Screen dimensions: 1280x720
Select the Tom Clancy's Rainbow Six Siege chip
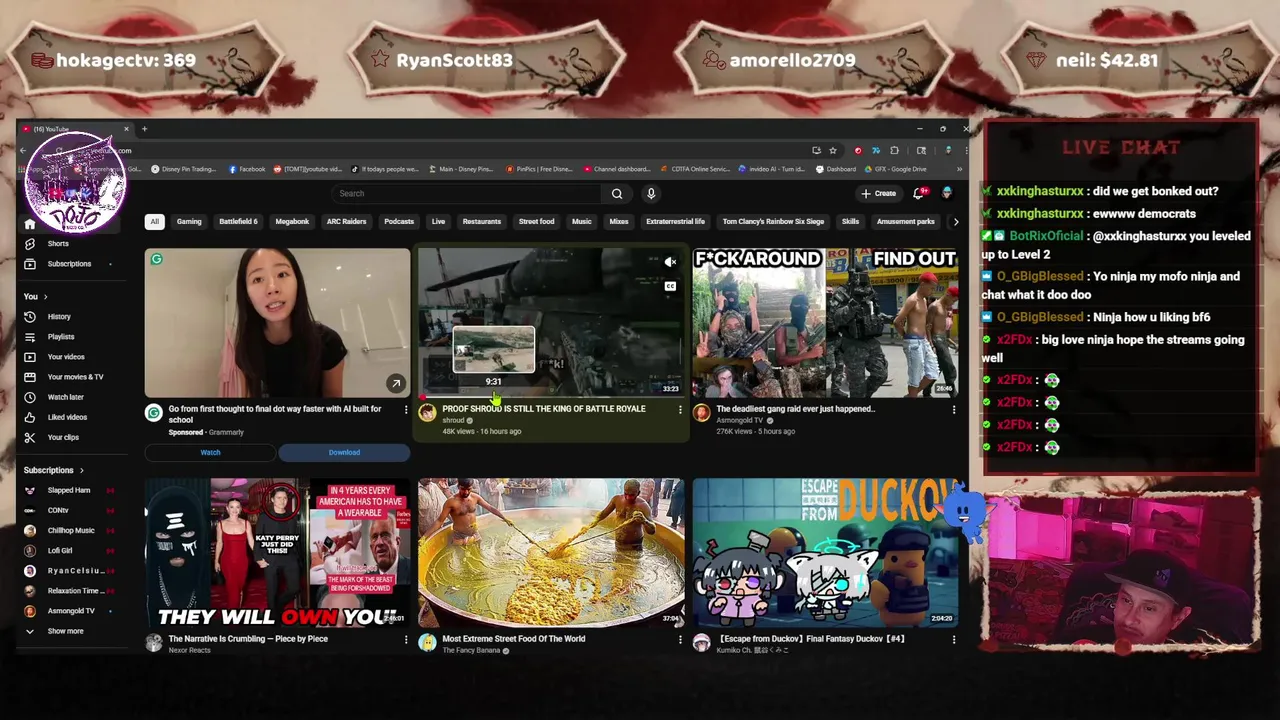pyautogui.click(x=773, y=222)
